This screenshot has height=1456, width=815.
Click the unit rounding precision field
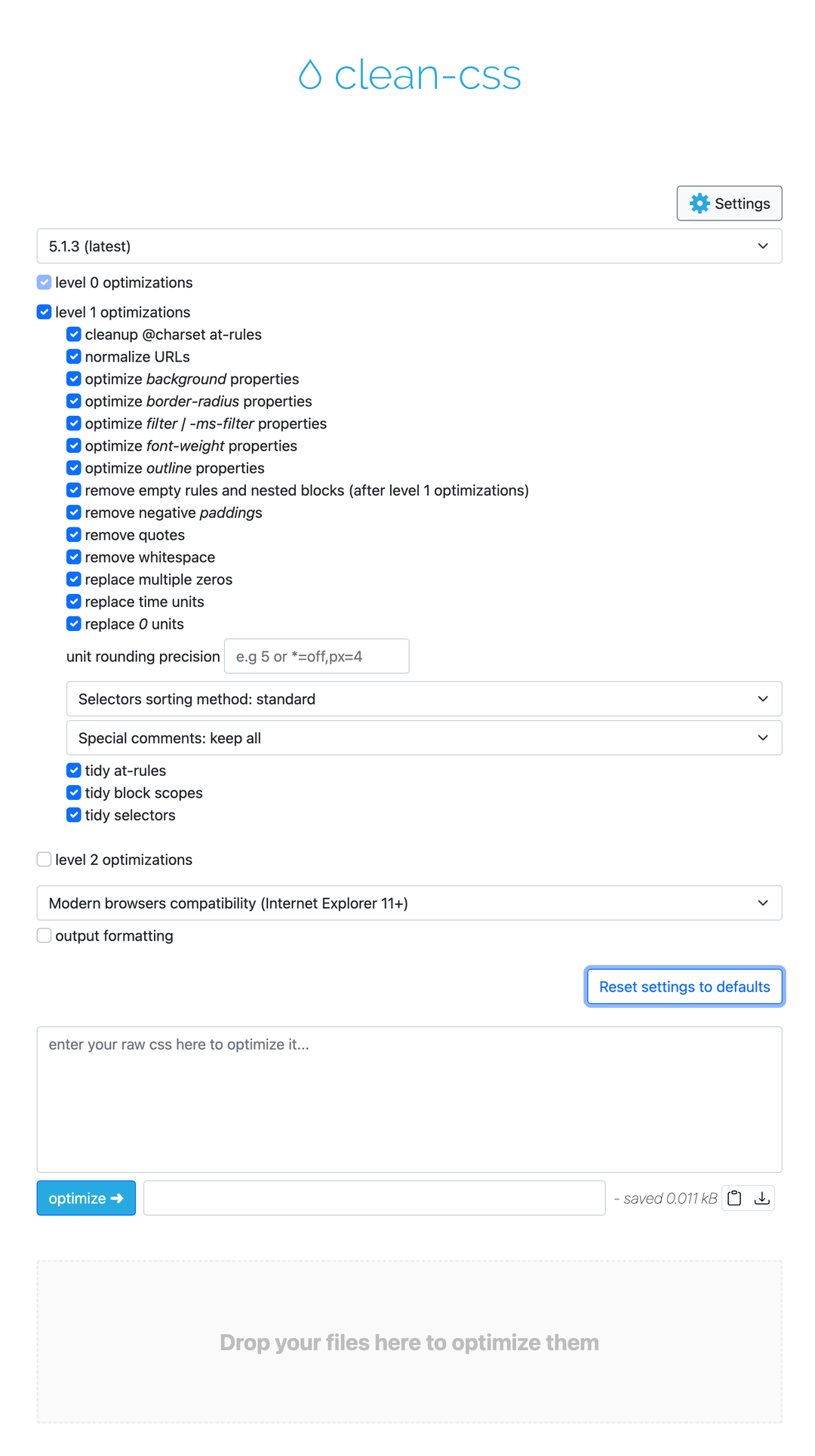pos(317,657)
